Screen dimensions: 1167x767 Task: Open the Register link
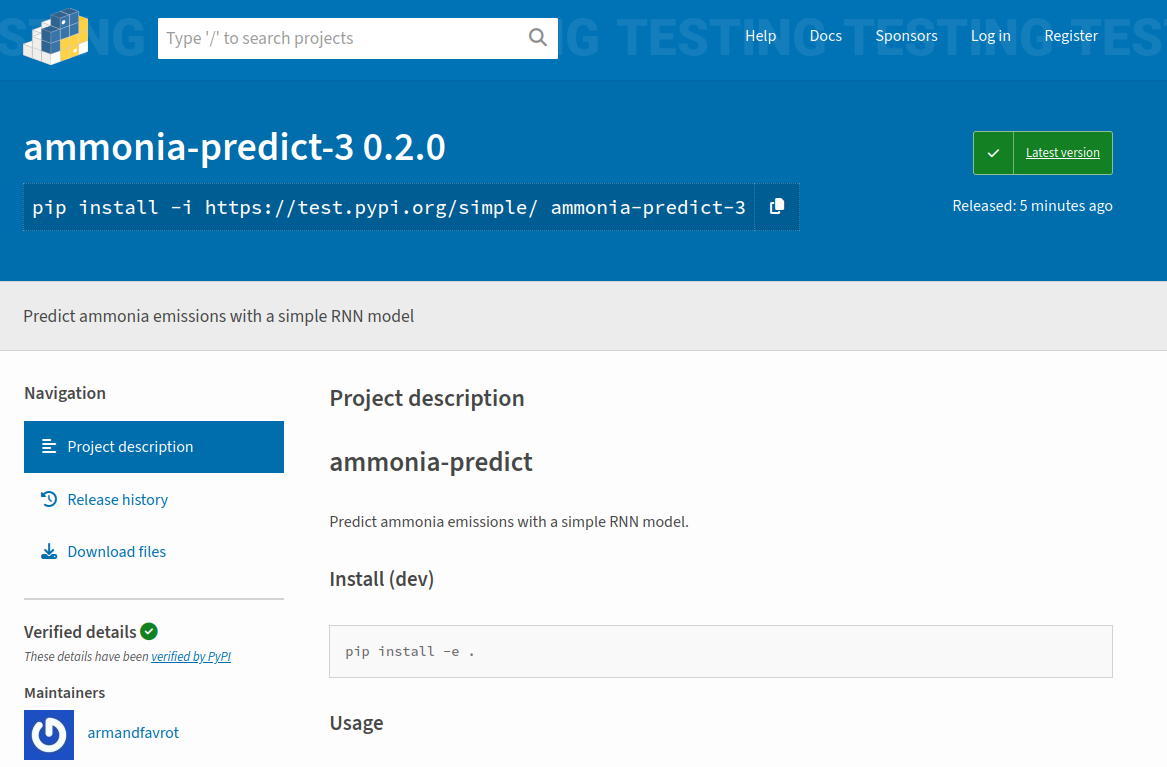(x=1071, y=36)
